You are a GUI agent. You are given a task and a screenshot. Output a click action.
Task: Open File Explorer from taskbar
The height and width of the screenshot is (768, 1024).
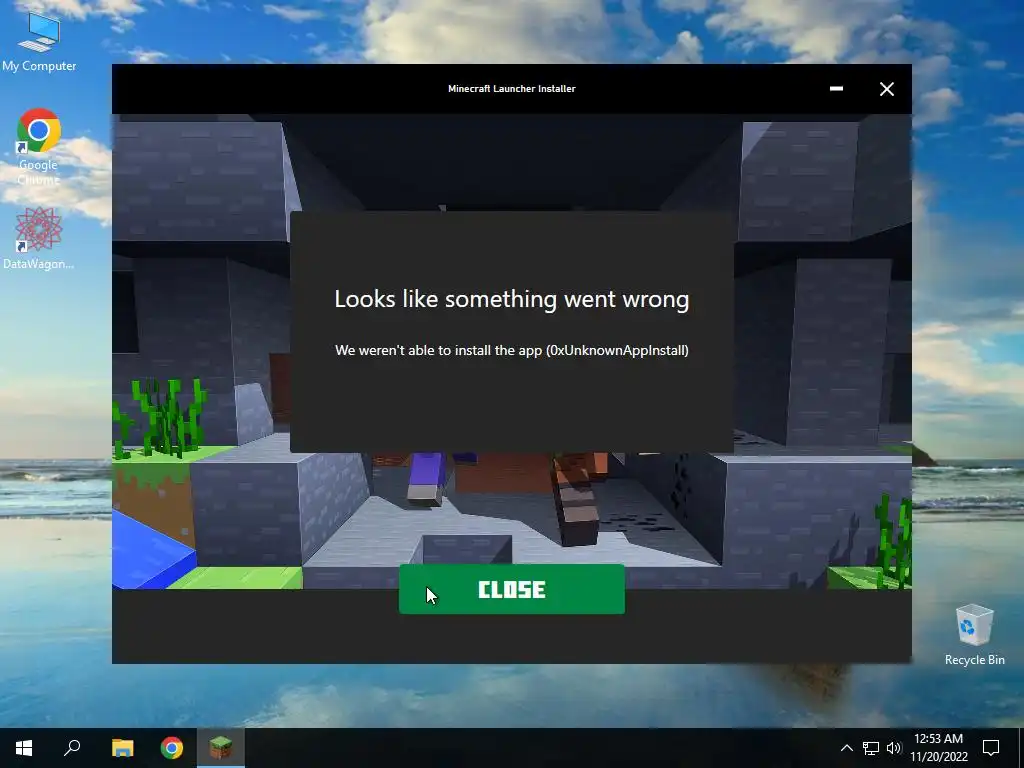(122, 748)
